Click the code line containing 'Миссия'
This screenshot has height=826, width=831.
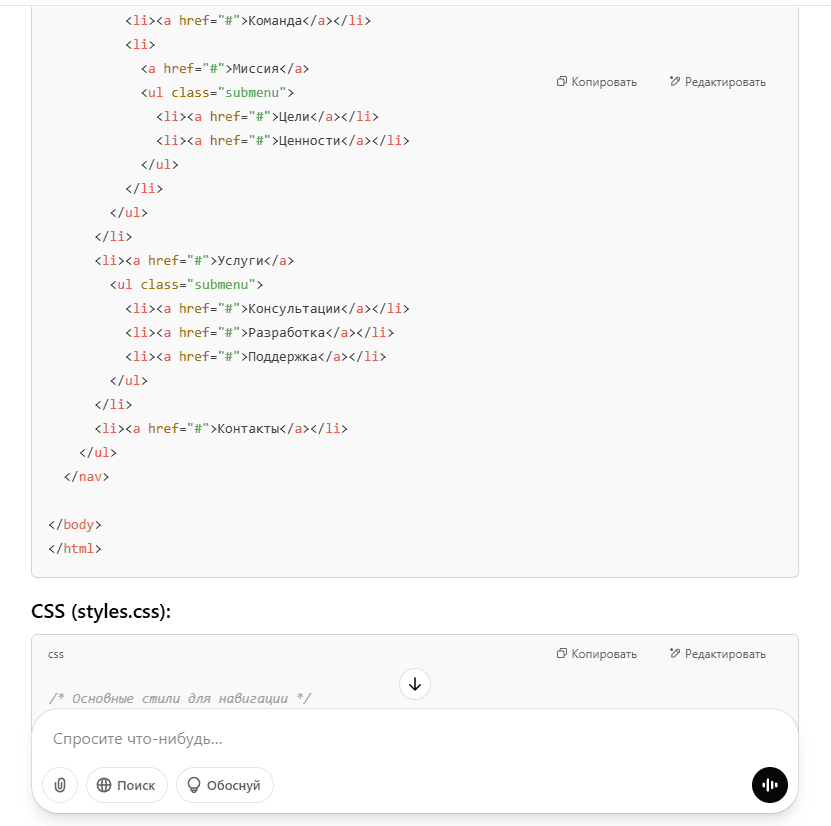coord(225,69)
